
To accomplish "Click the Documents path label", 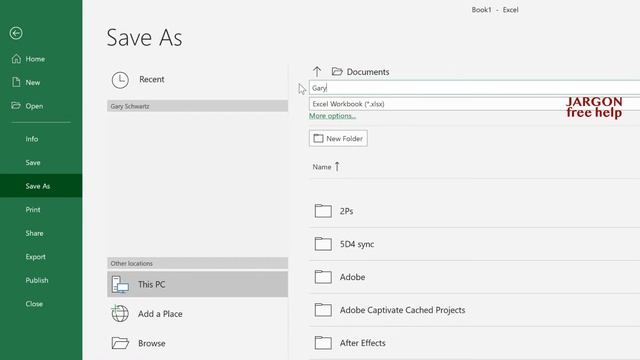I will 368,72.
